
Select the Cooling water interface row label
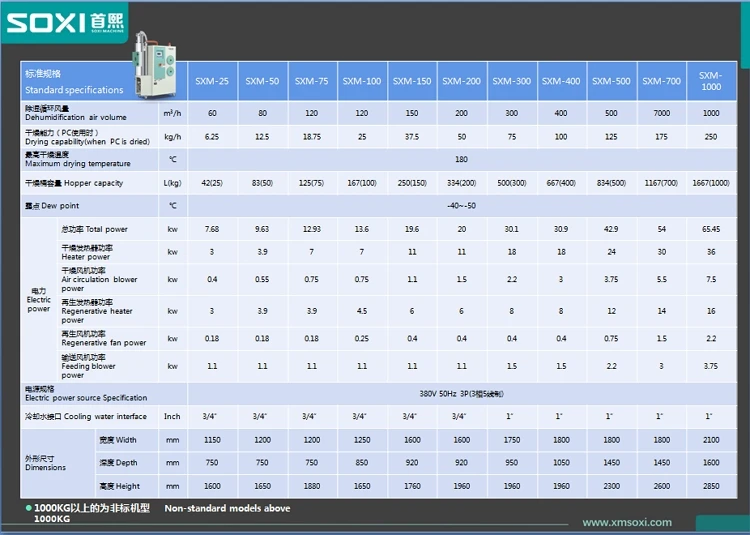tap(85, 416)
